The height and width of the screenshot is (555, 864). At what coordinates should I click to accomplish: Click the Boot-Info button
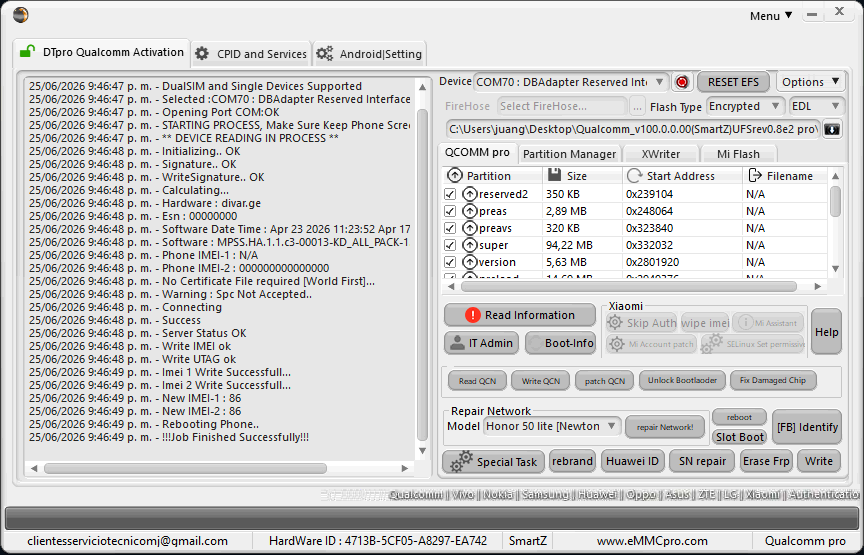(560, 343)
